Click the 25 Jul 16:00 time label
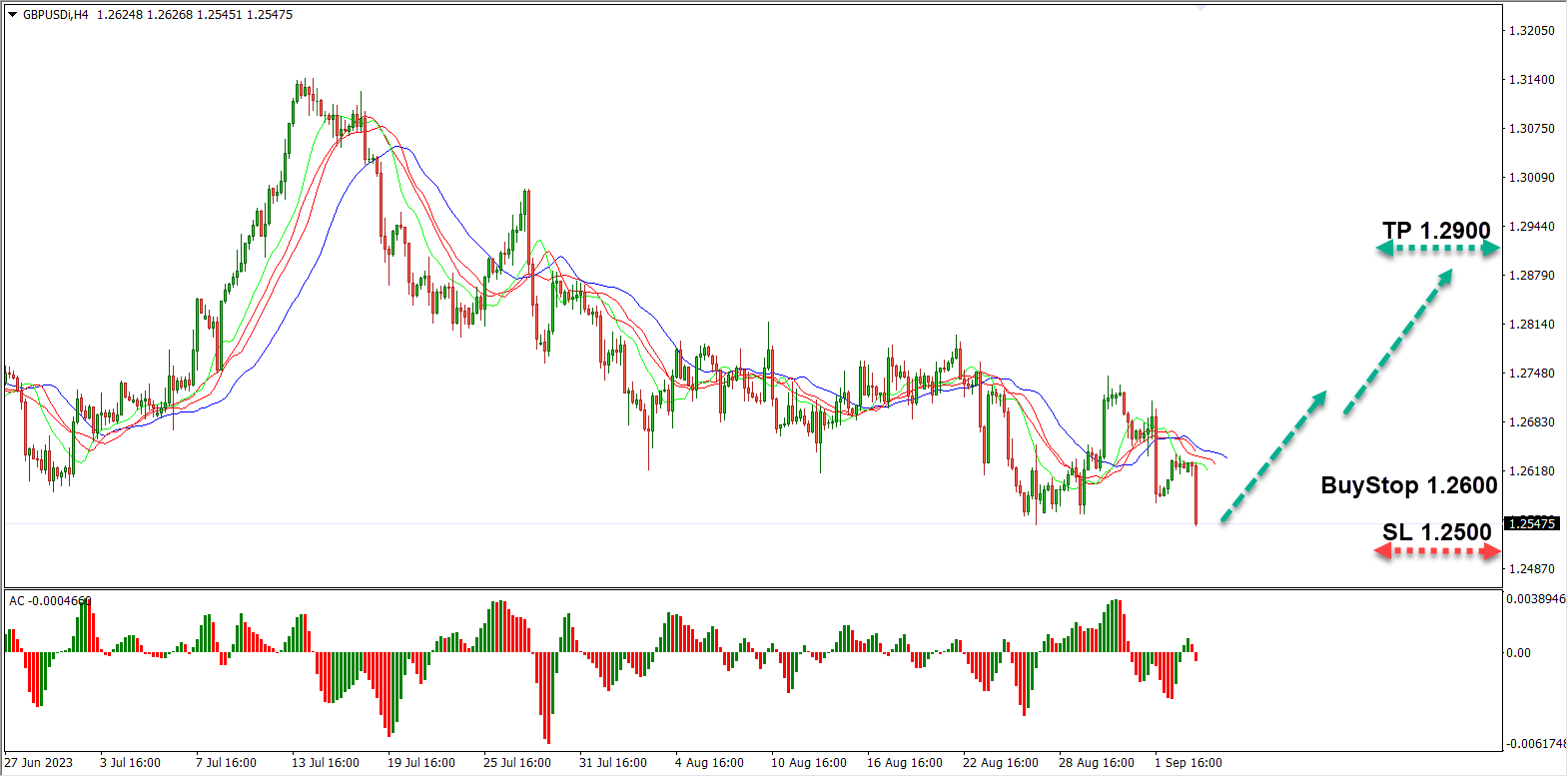This screenshot has width=1568, height=777. tap(517, 763)
